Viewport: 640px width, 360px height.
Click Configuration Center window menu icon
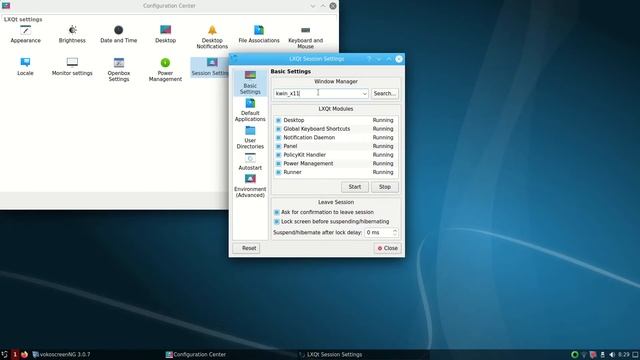click(6, 5)
